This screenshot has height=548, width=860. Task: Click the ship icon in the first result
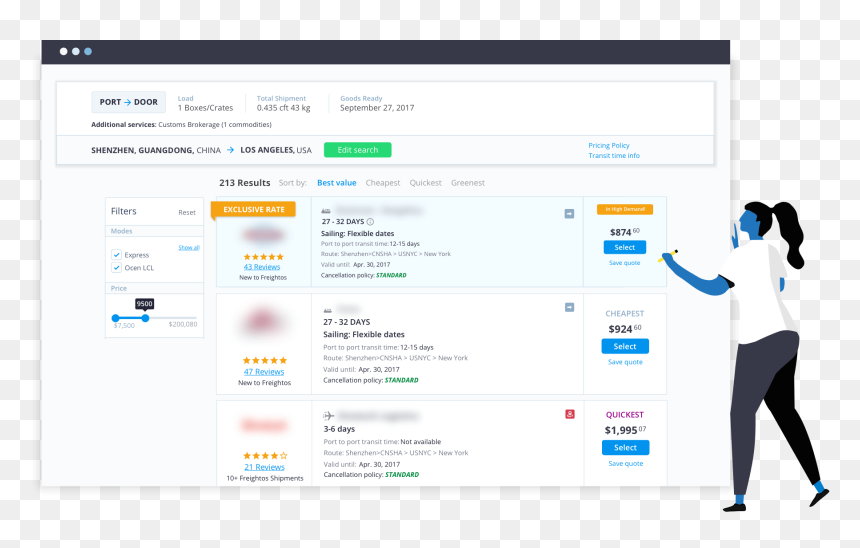tap(326, 211)
